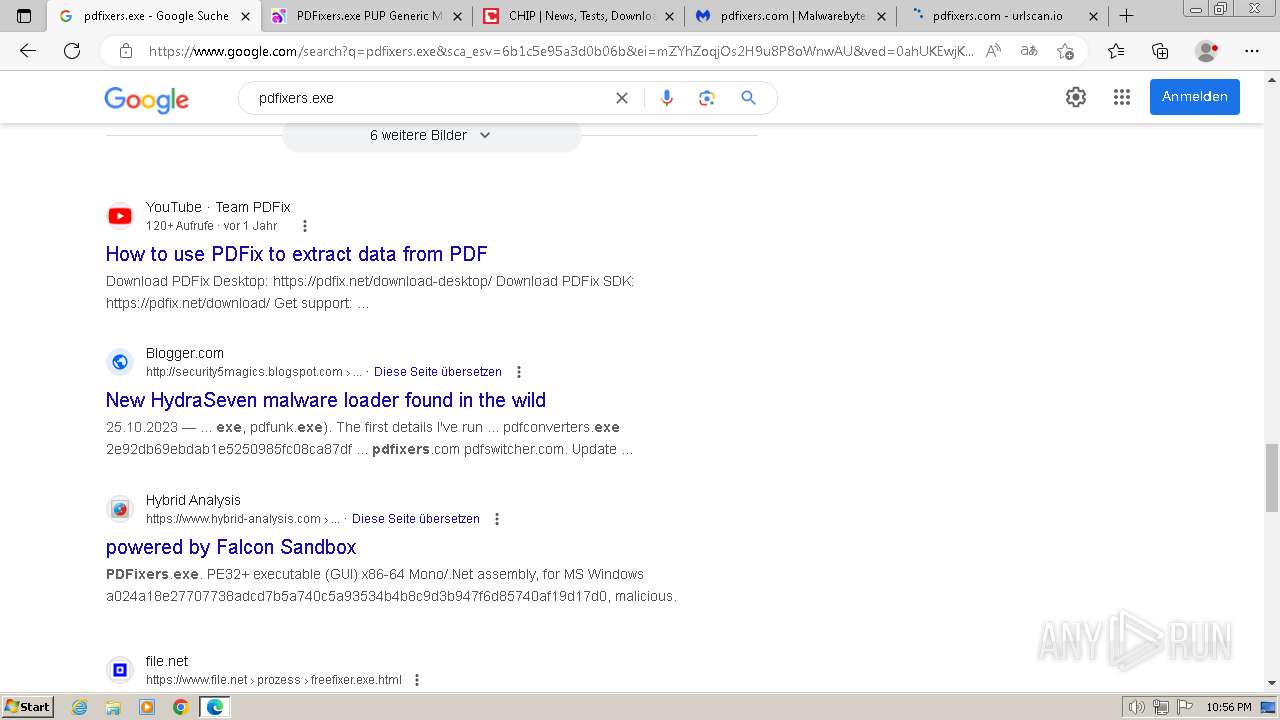Viewport: 1280px width, 720px height.
Task: Open a new browser tab
Action: [x=1126, y=16]
